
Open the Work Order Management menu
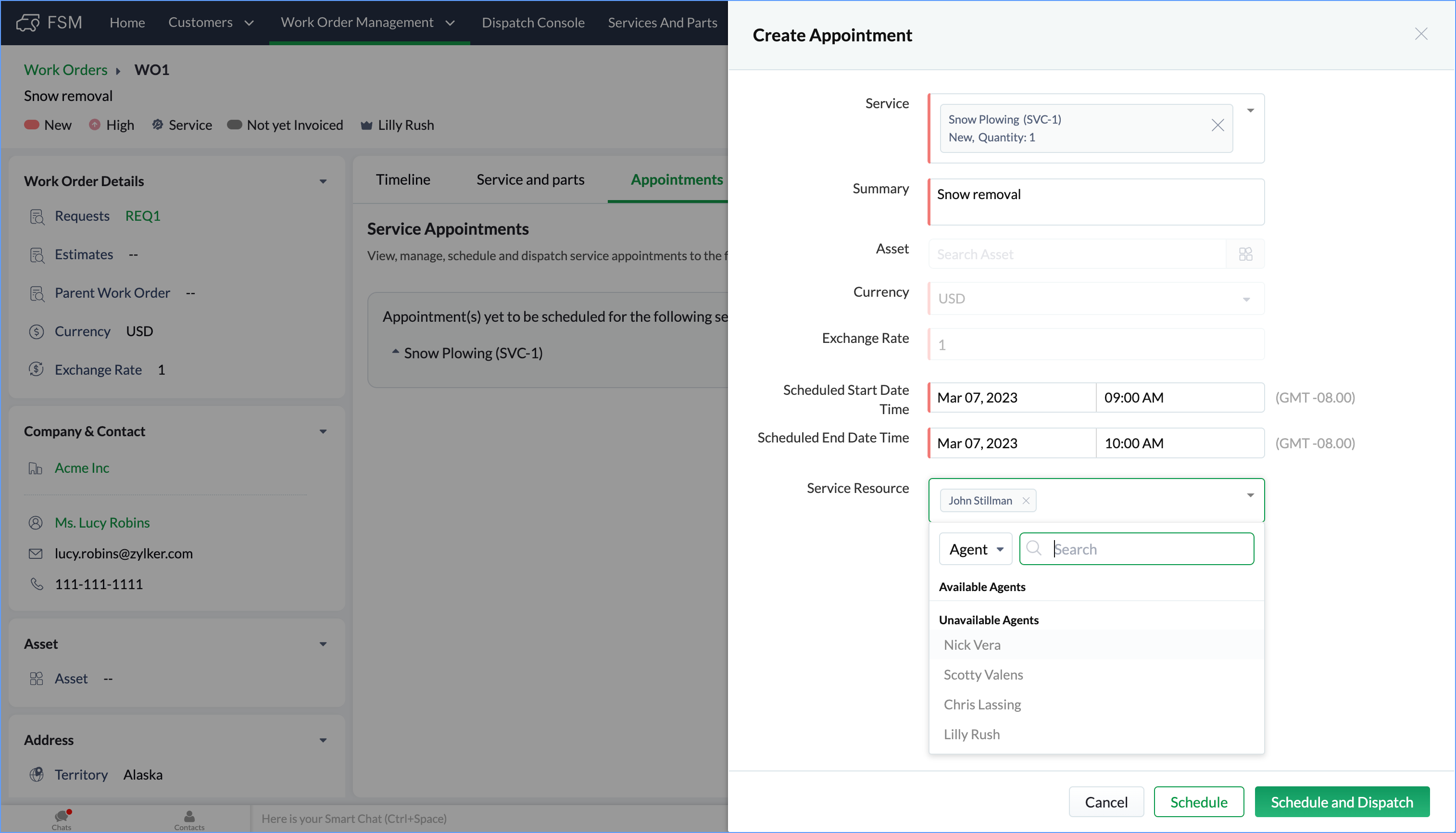point(368,22)
